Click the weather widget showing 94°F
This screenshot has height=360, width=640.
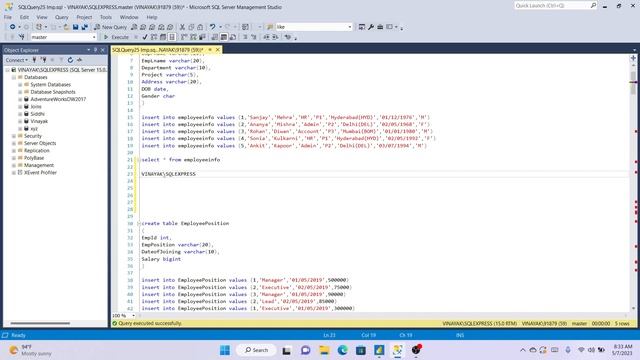[31, 350]
